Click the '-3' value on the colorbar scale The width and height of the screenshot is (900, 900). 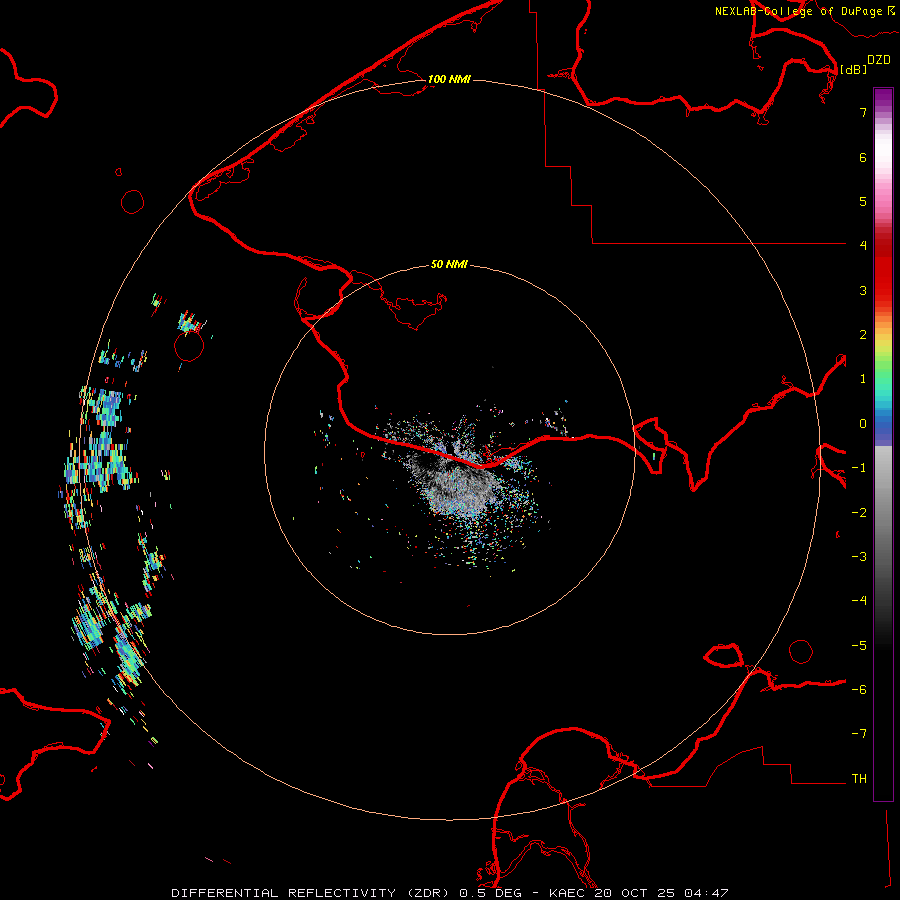859,557
